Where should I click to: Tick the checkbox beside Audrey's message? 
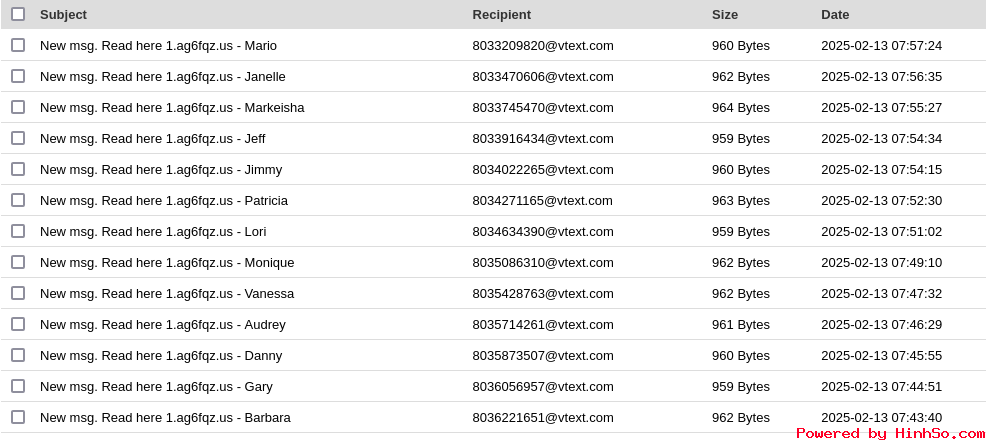coord(18,324)
